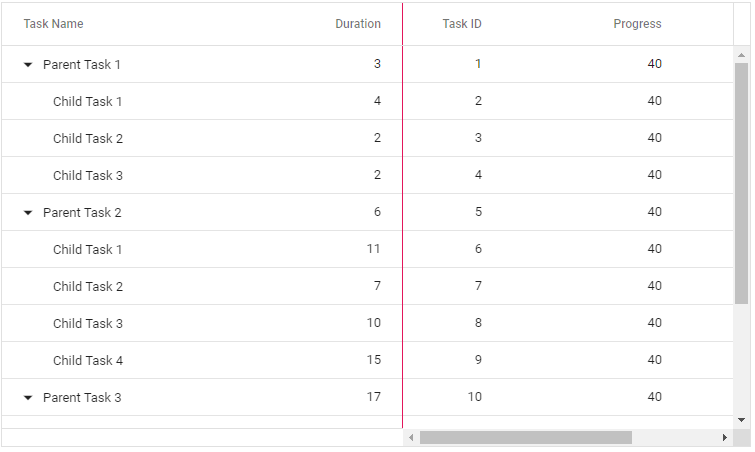
Task: Collapse Parent Task 1 row
Action: [x=28, y=65]
